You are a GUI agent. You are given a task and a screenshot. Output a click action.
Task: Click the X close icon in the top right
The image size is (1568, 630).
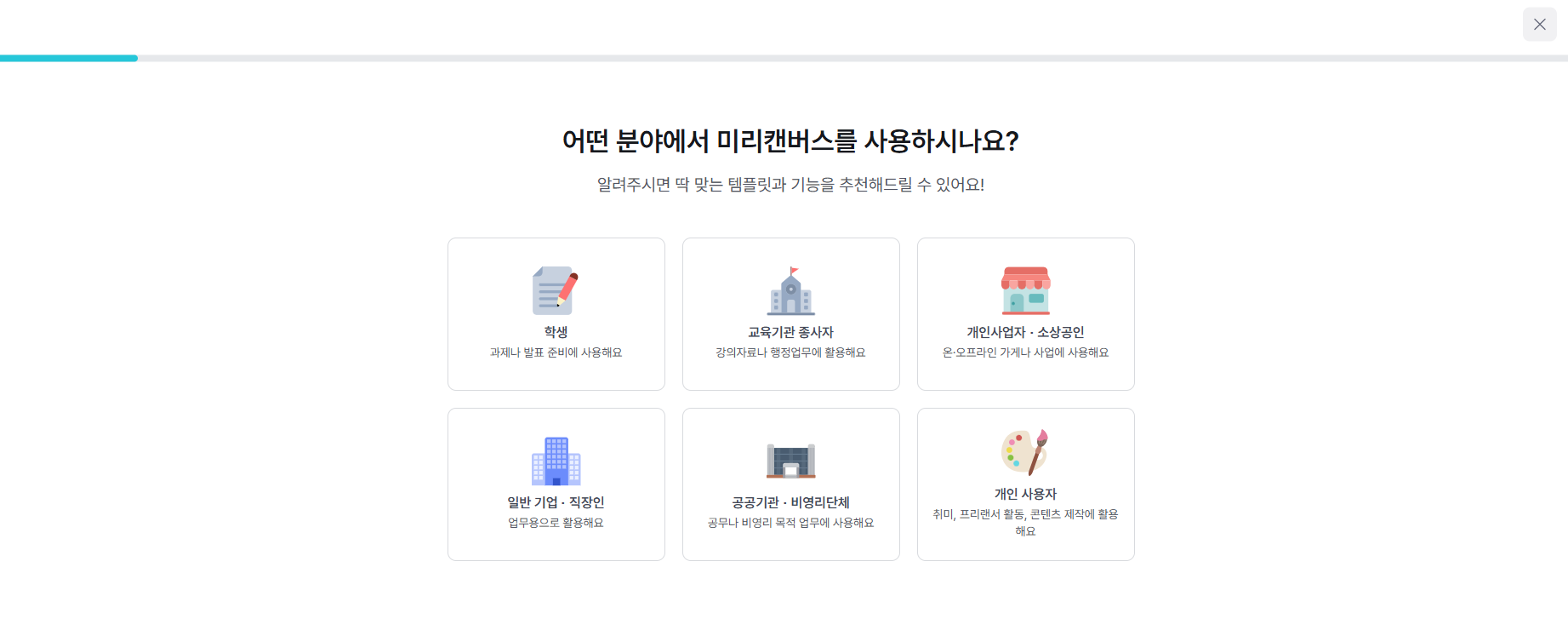tap(1539, 24)
